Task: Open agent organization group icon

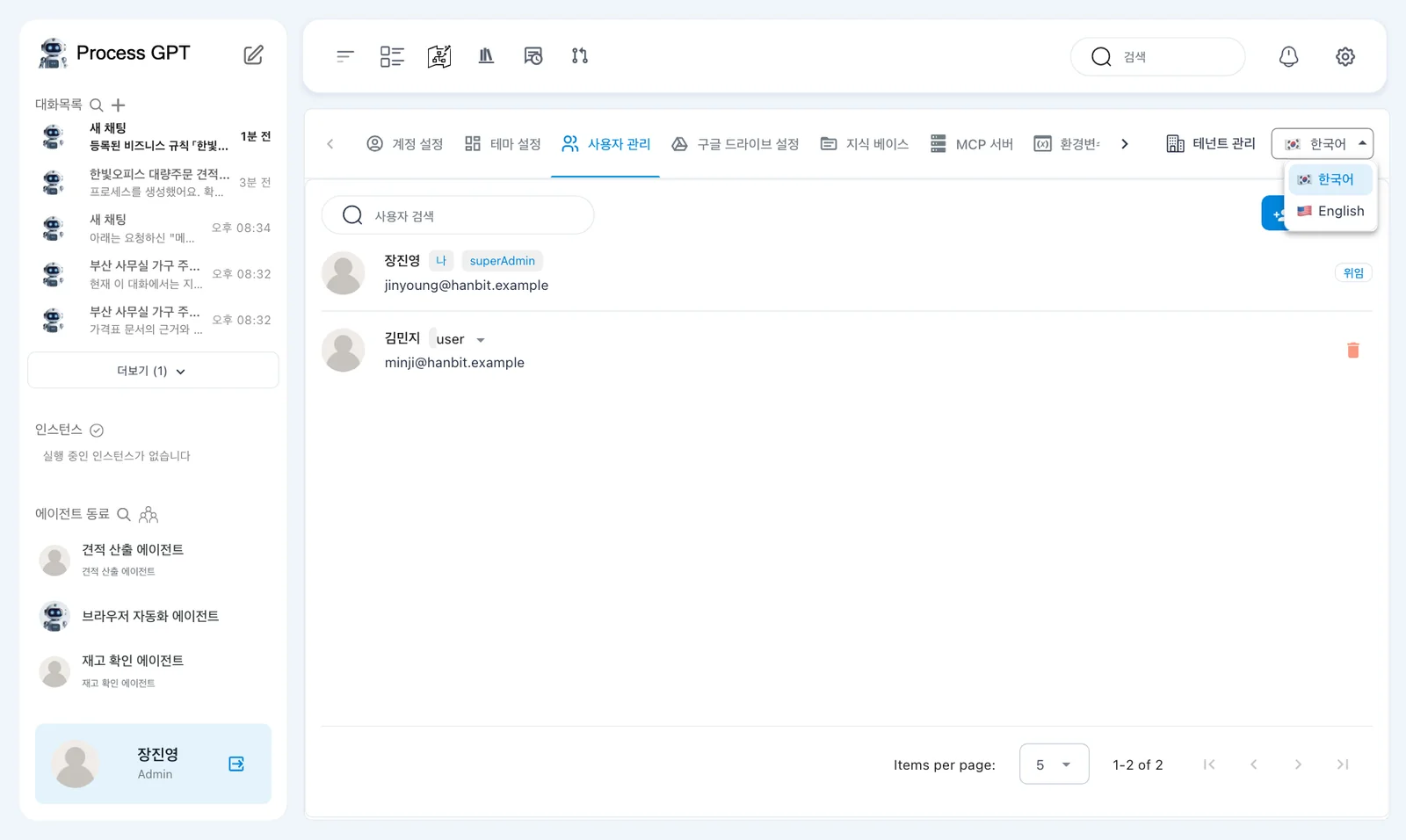Action: click(x=149, y=515)
